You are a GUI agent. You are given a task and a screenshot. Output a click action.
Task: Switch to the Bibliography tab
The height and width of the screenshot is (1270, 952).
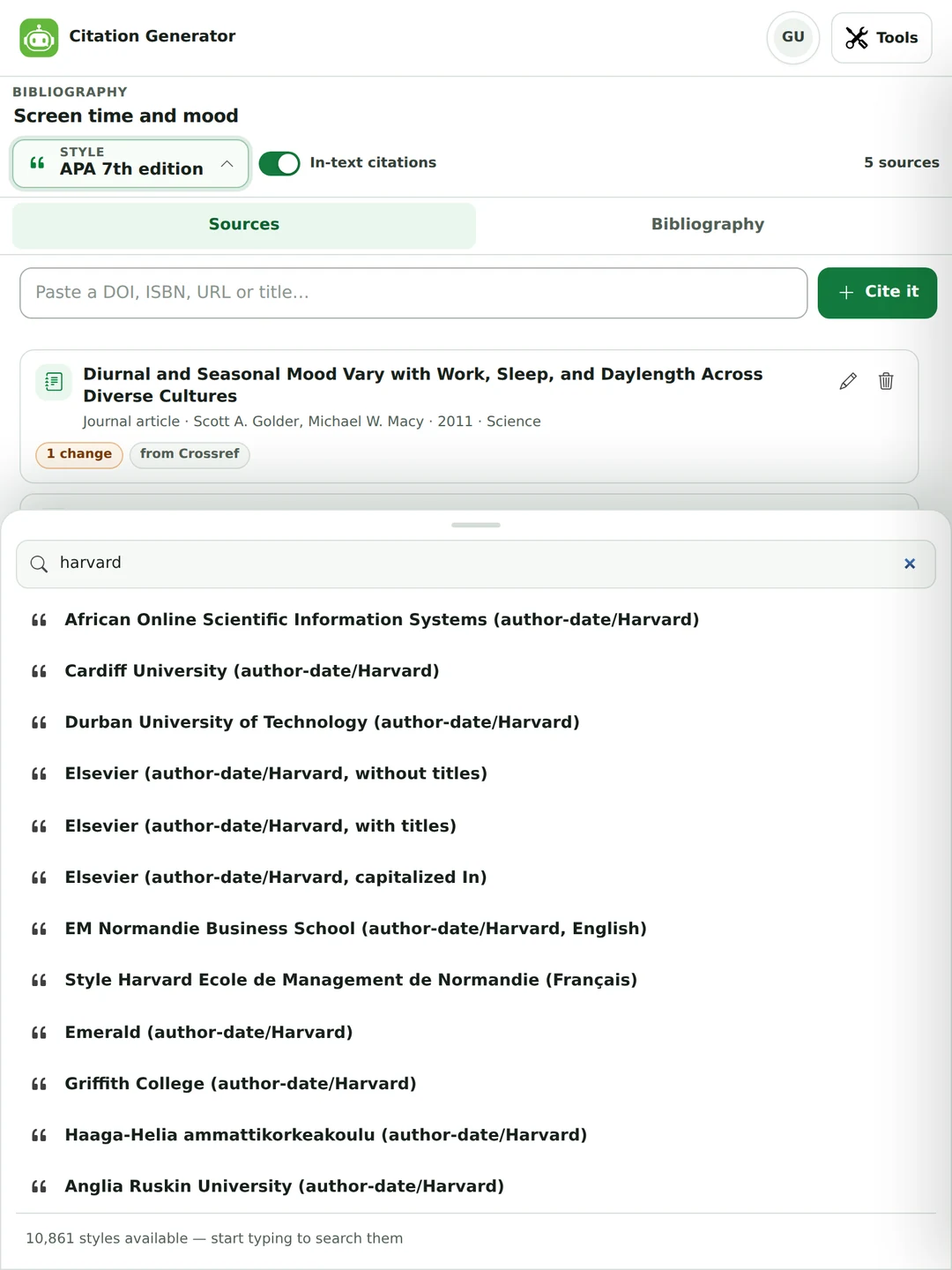tap(708, 225)
